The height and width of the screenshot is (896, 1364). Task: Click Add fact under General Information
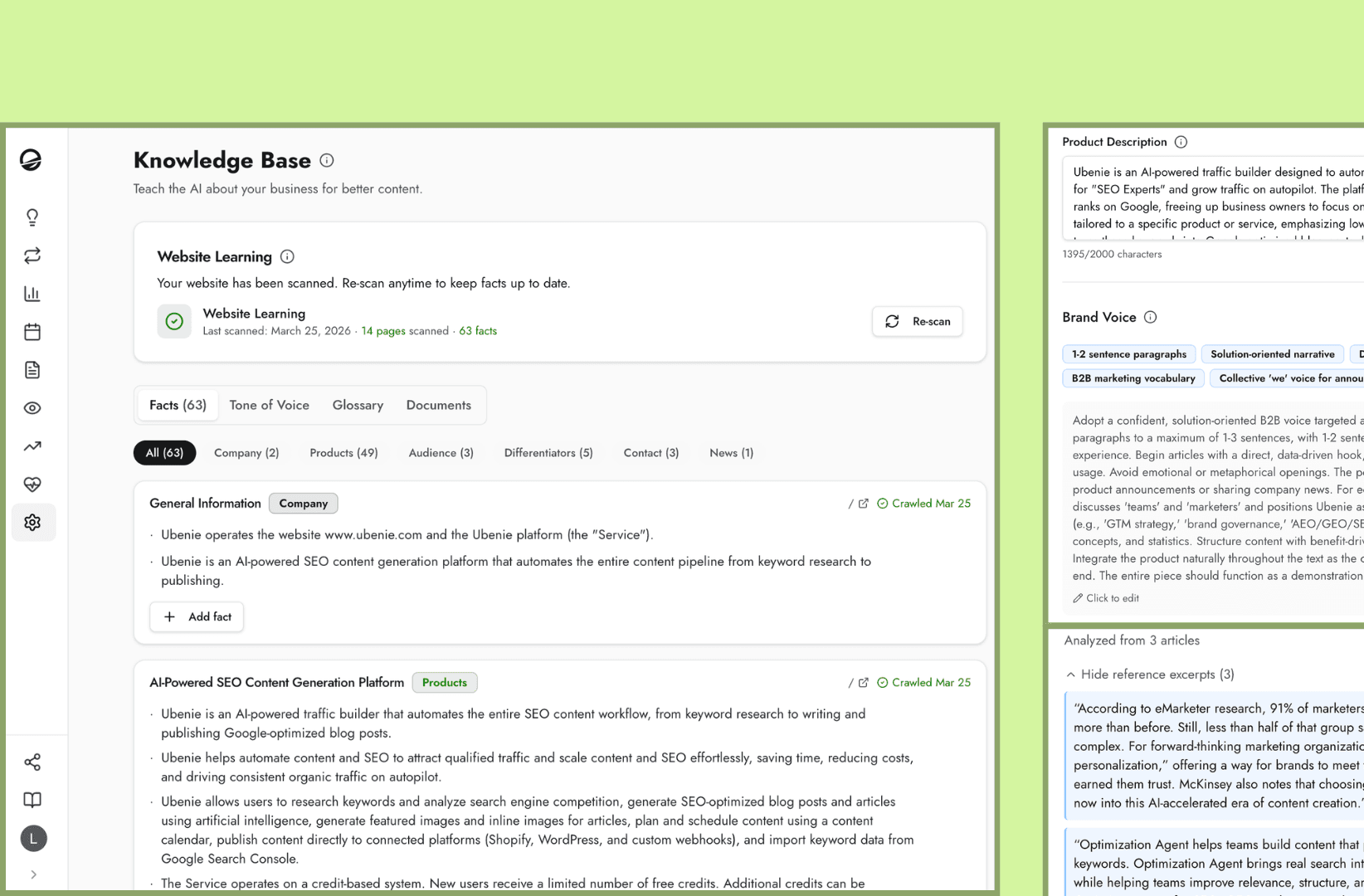coord(196,616)
